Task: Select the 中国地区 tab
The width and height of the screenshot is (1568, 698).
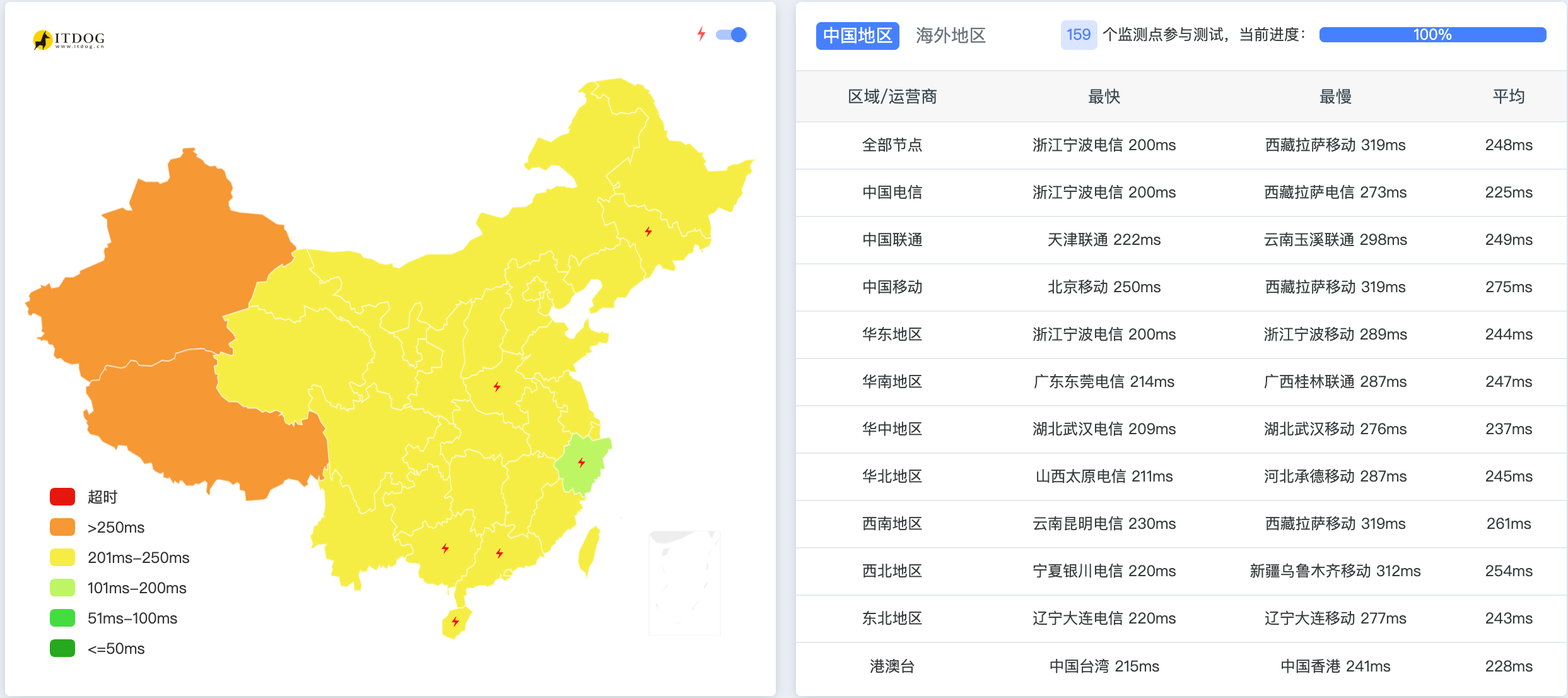Action: coord(857,36)
